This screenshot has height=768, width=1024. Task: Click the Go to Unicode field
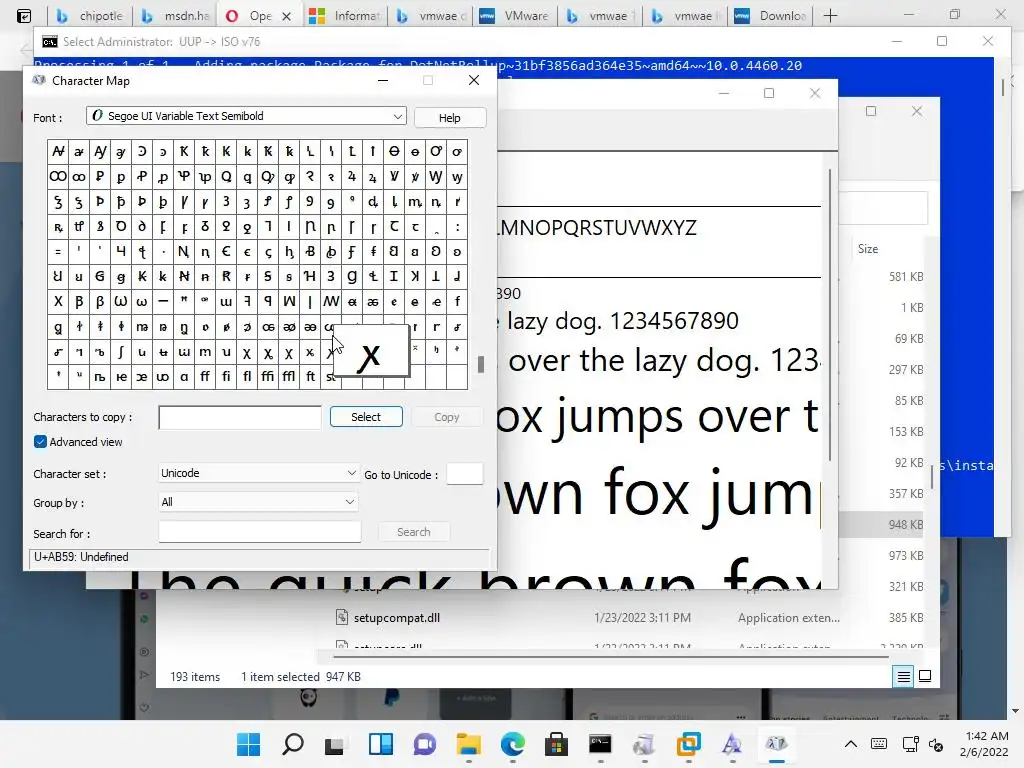point(464,473)
